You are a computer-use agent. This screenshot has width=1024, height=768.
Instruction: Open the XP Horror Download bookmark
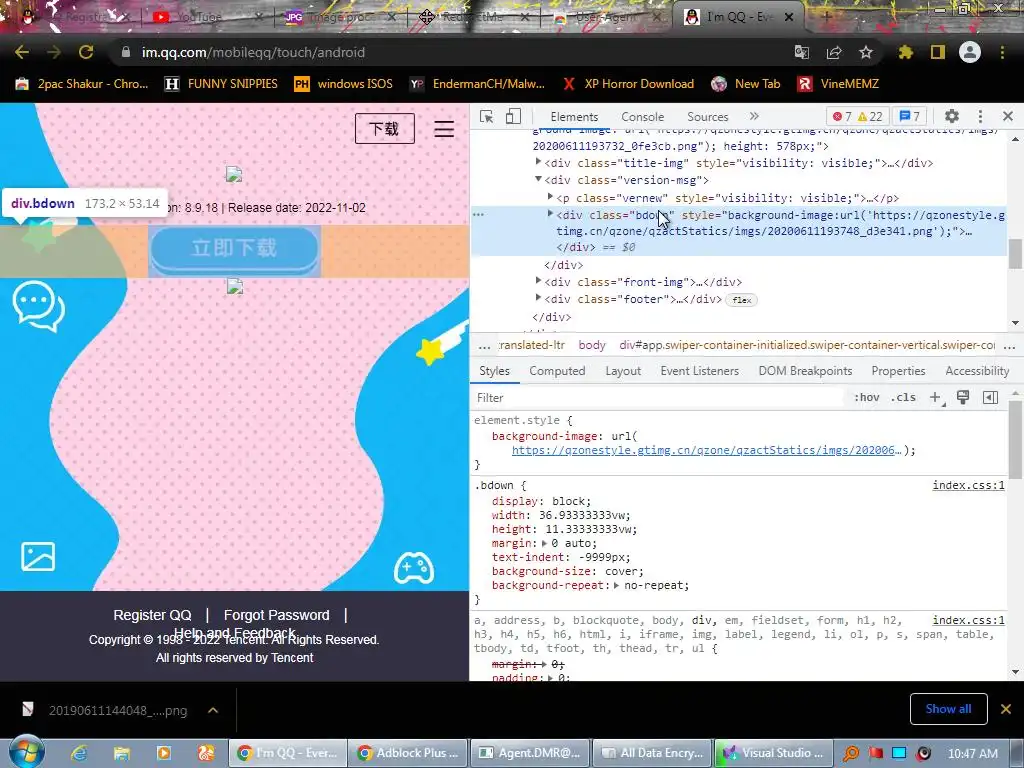click(628, 84)
